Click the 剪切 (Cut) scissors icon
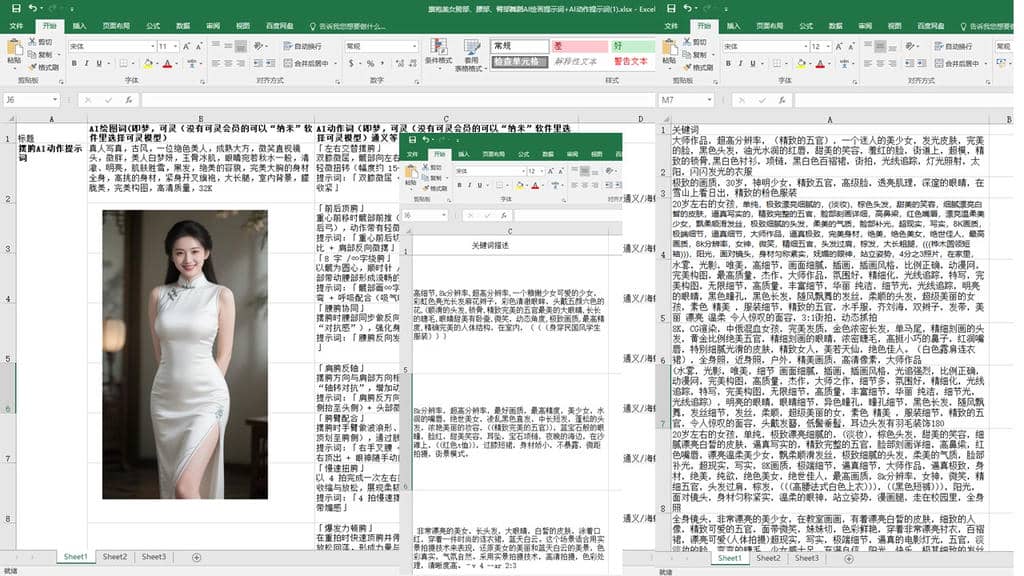This screenshot has width=1024, height=576. (x=32, y=41)
